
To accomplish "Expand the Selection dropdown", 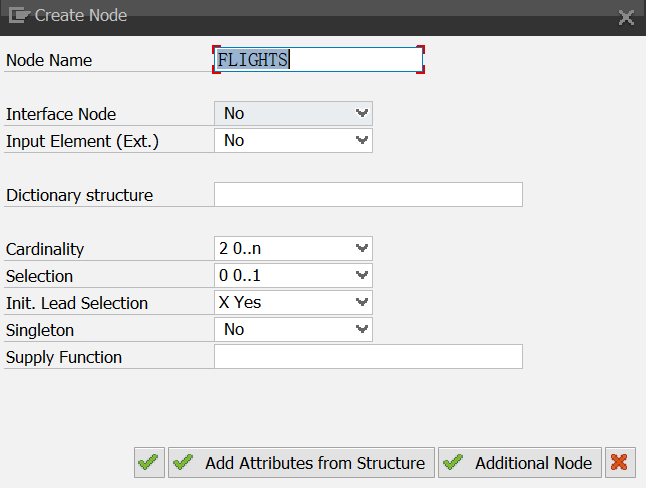I will 293,275.
